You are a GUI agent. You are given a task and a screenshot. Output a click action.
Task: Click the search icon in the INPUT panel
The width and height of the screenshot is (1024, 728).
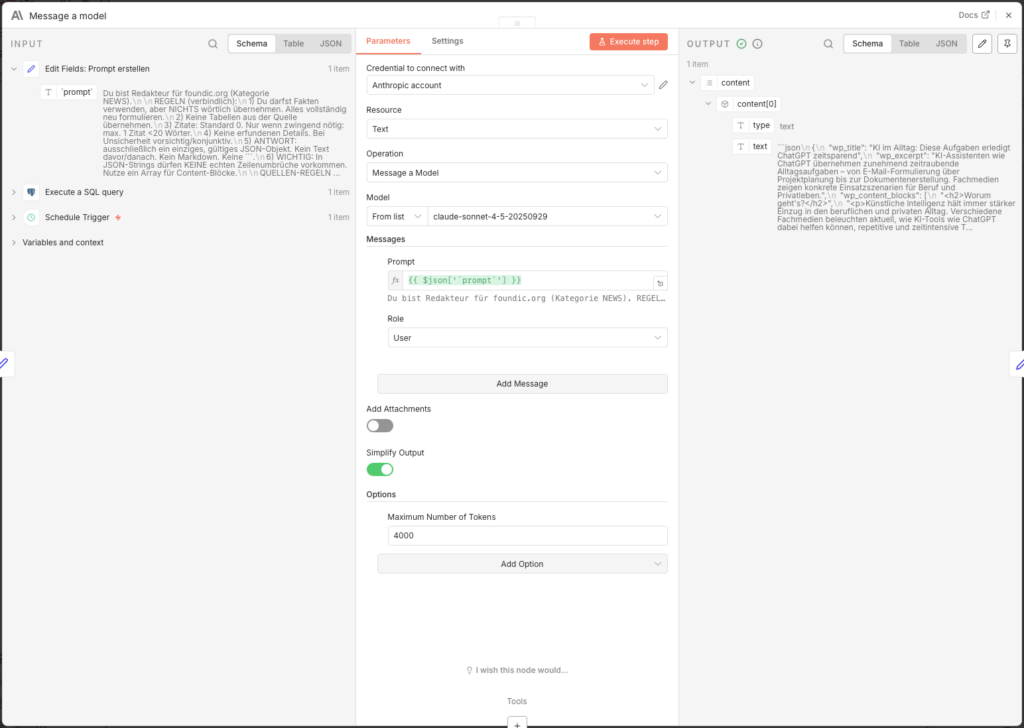213,44
